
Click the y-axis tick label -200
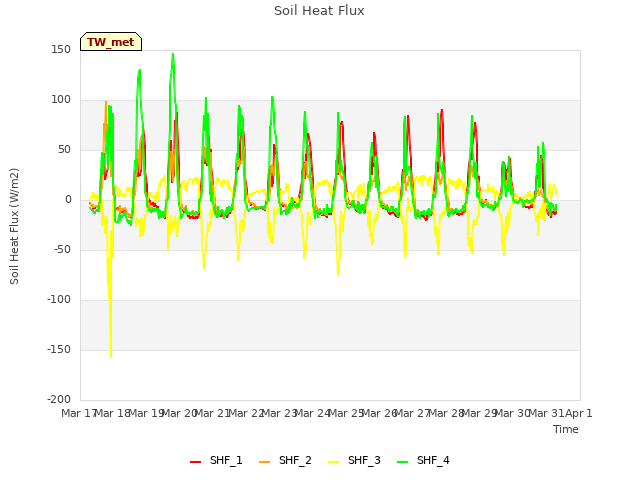point(59,399)
